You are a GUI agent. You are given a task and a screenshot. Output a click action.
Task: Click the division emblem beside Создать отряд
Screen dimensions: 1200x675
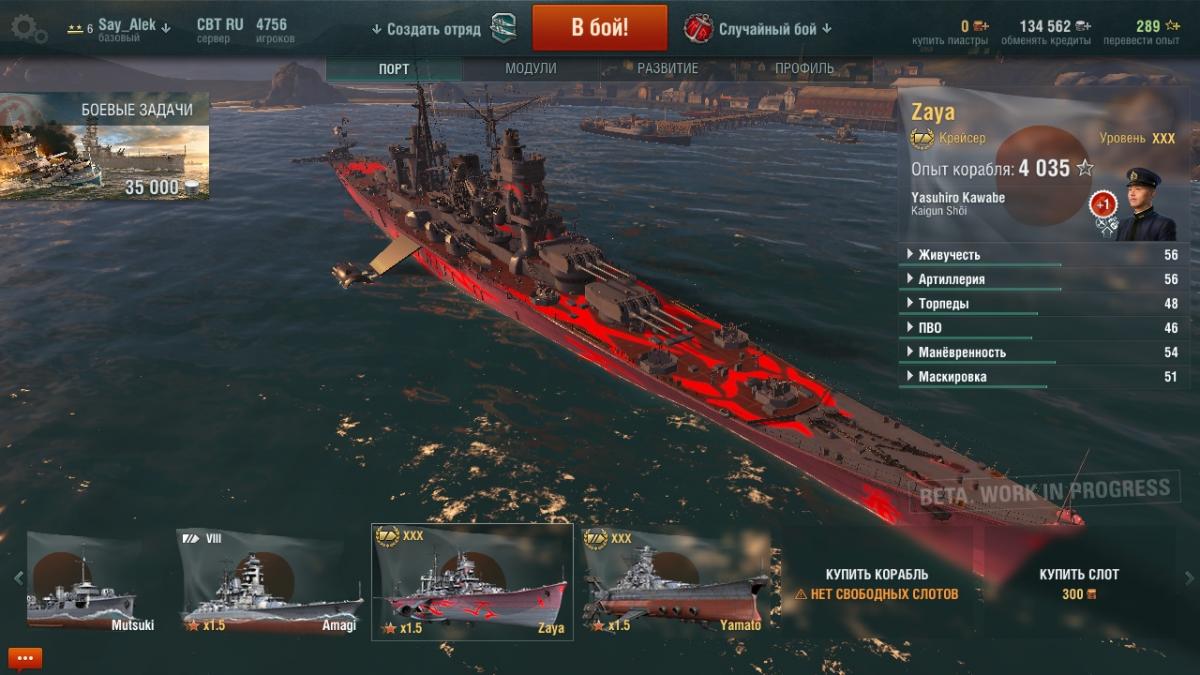tap(504, 28)
